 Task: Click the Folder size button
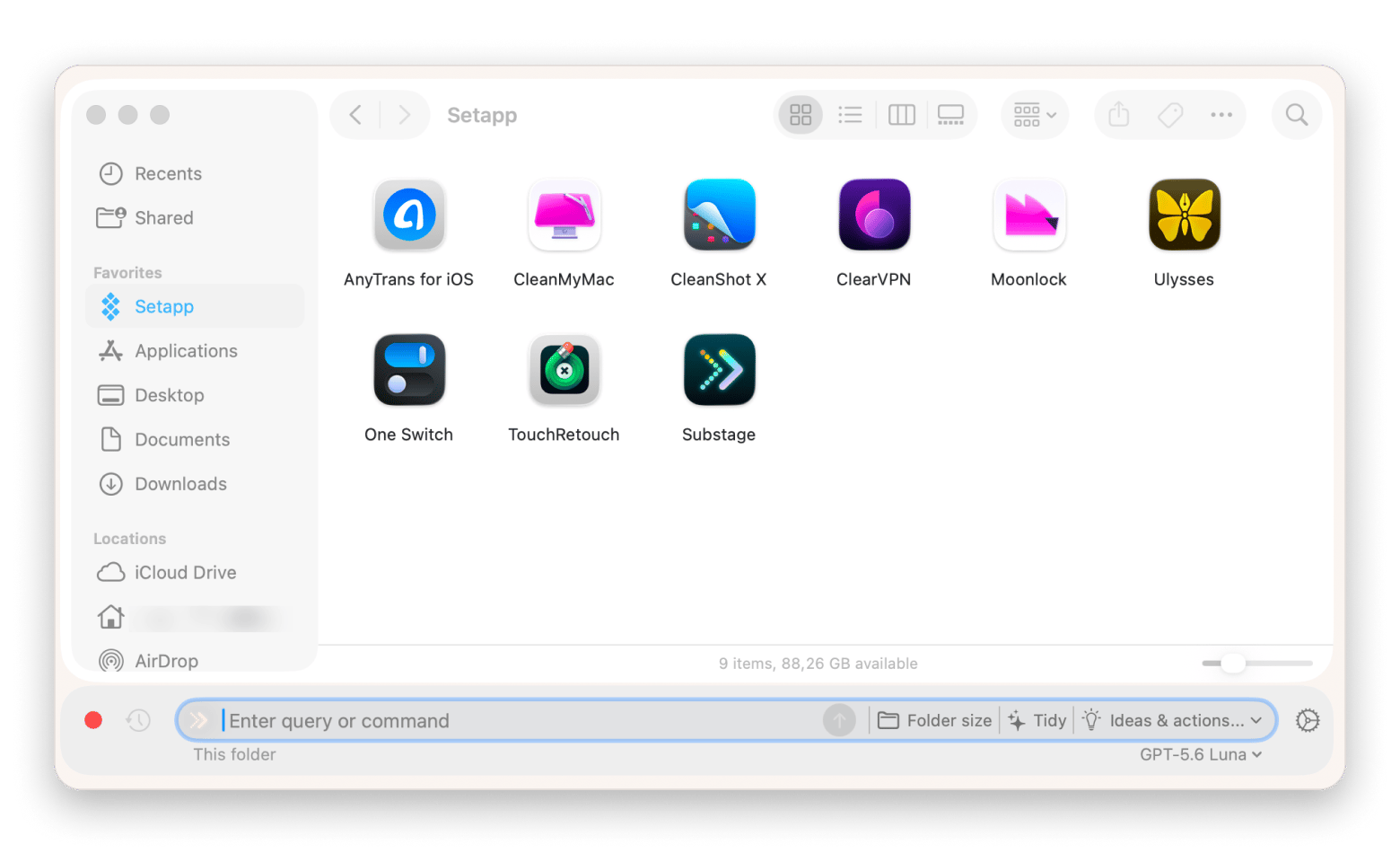point(935,720)
